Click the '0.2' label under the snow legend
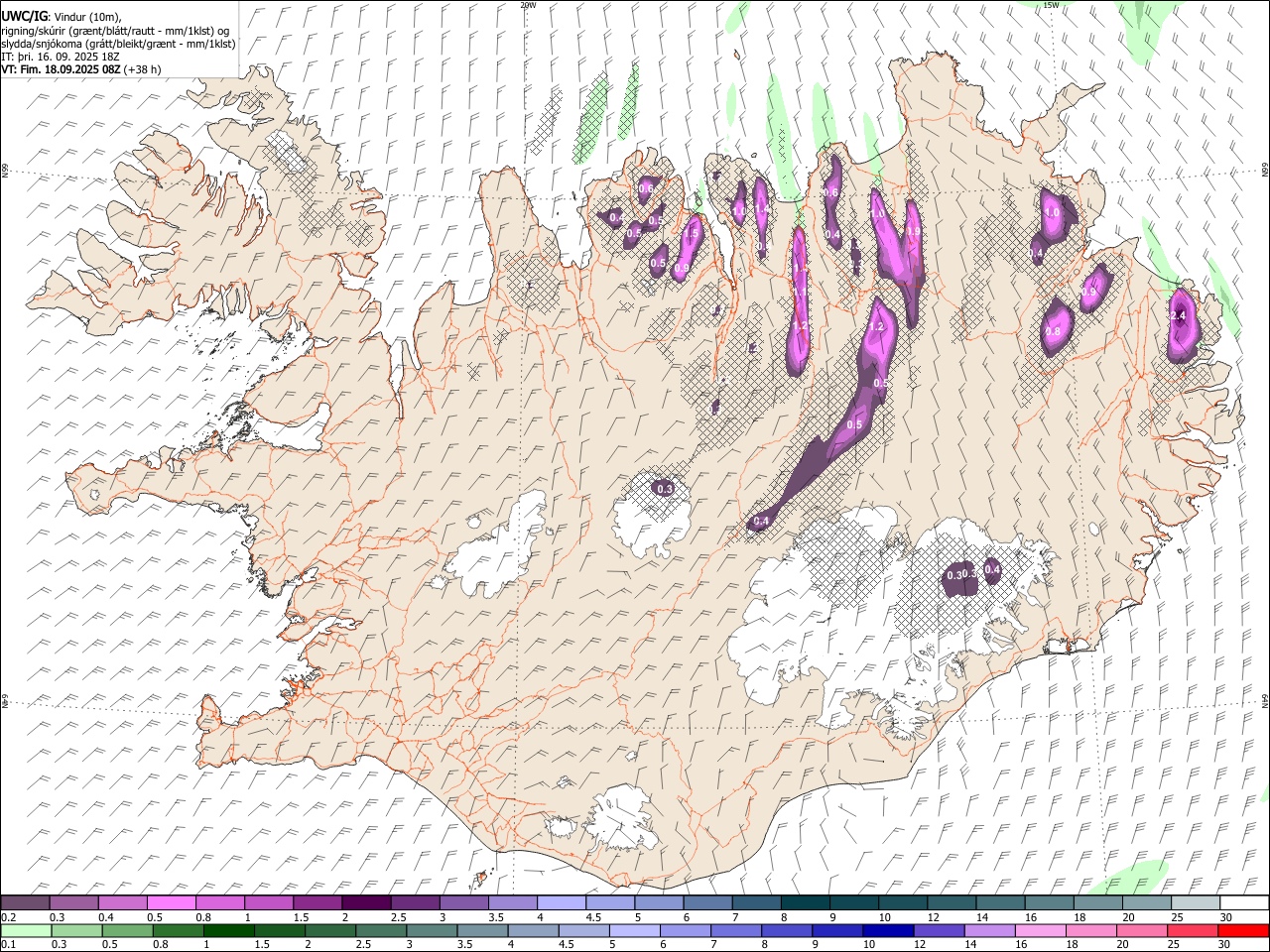 (9, 917)
